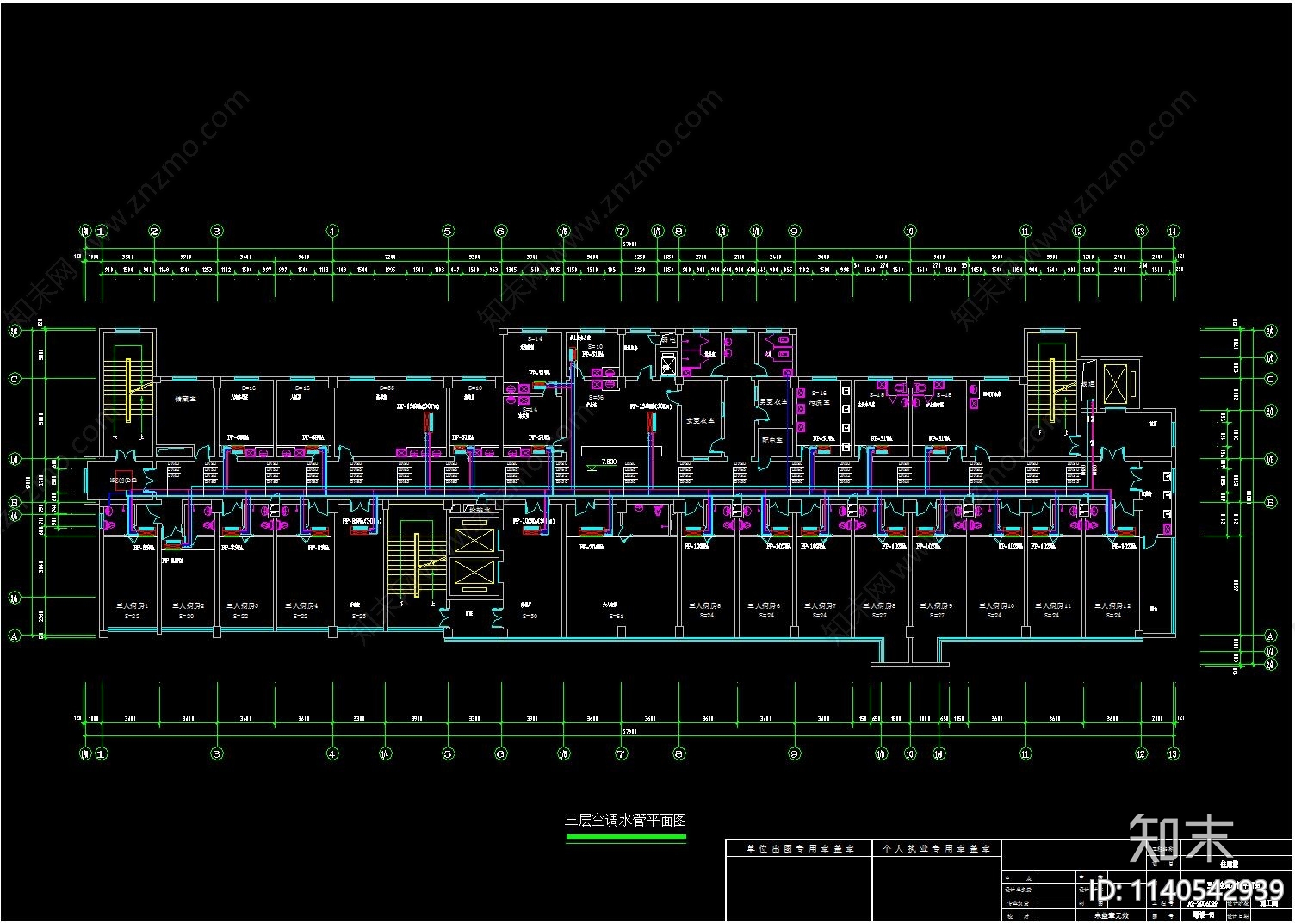Click the drawing title 三层空调水管平面图
Image resolution: width=1295 pixels, height=924 pixels.
pos(626,821)
